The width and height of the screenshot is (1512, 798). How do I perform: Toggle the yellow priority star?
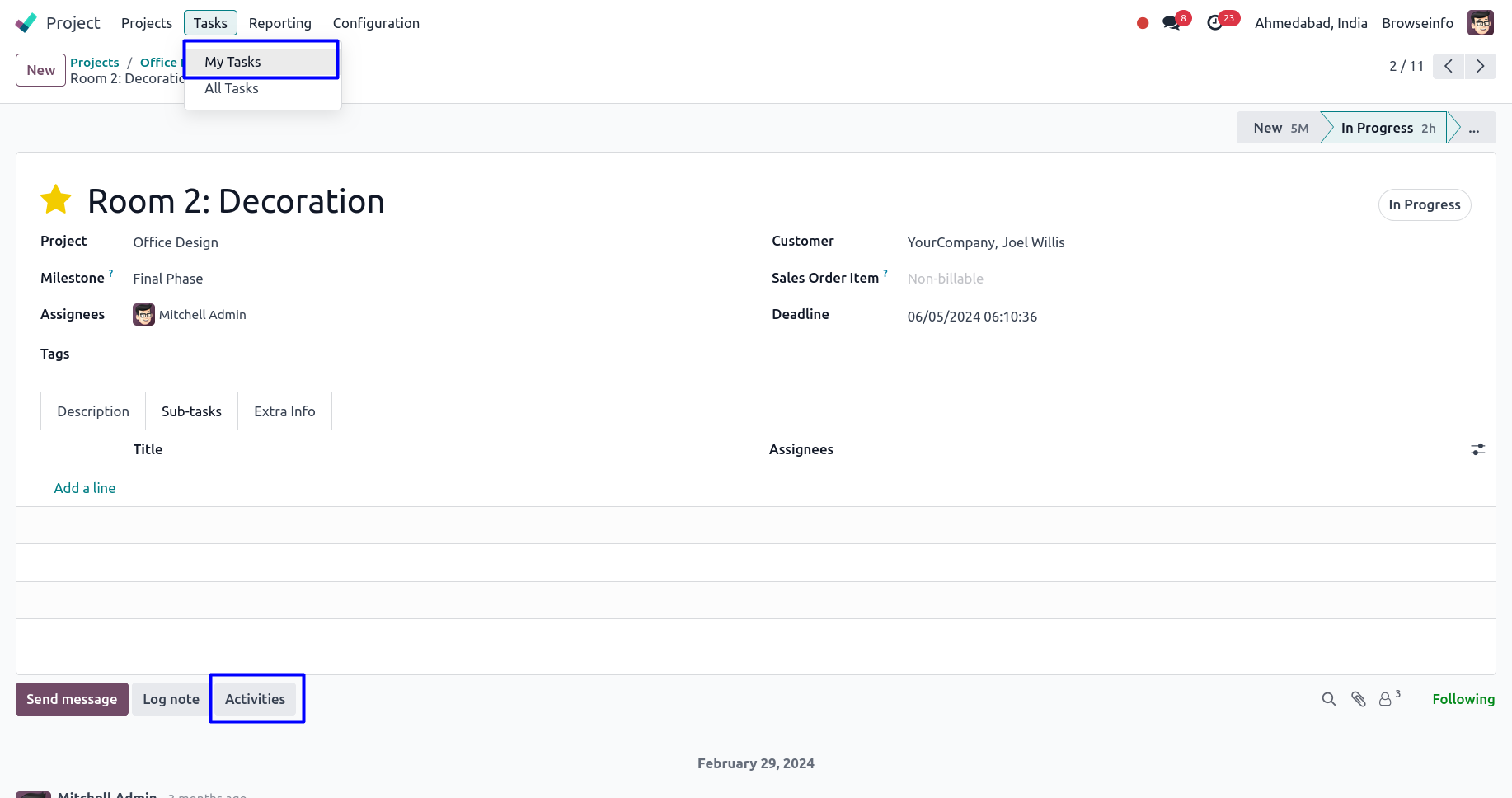tap(56, 199)
